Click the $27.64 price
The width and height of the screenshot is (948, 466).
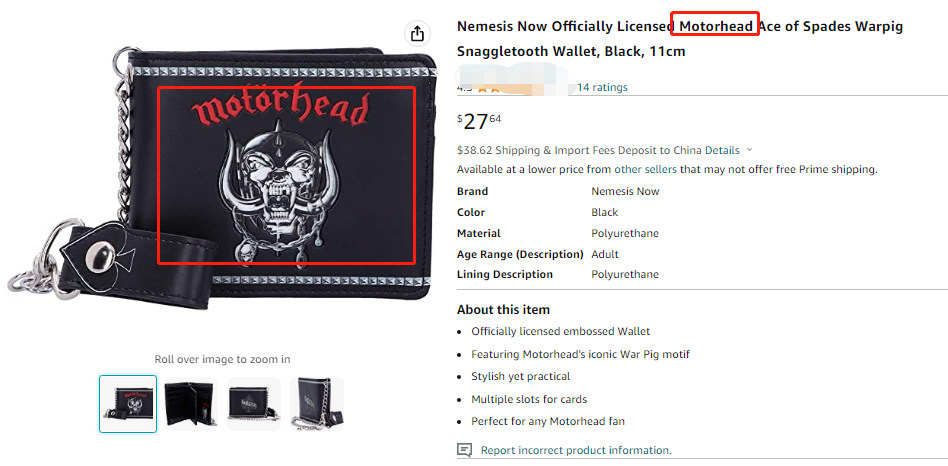479,121
